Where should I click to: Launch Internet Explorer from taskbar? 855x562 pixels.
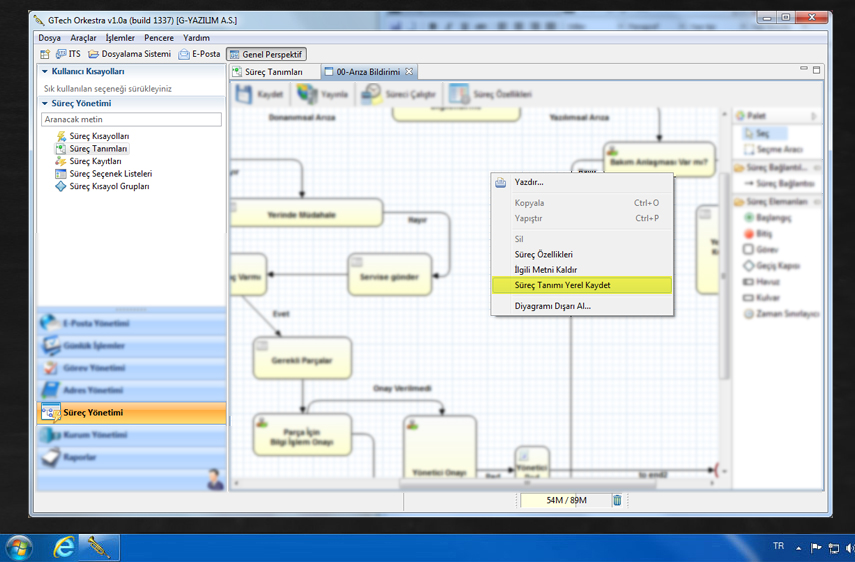[65, 547]
